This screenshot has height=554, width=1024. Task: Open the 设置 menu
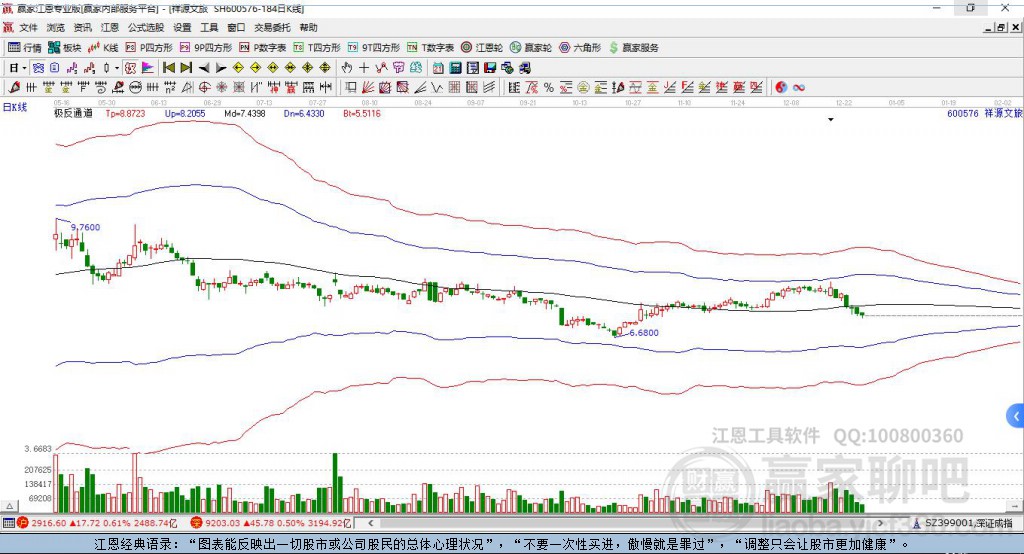click(x=182, y=27)
